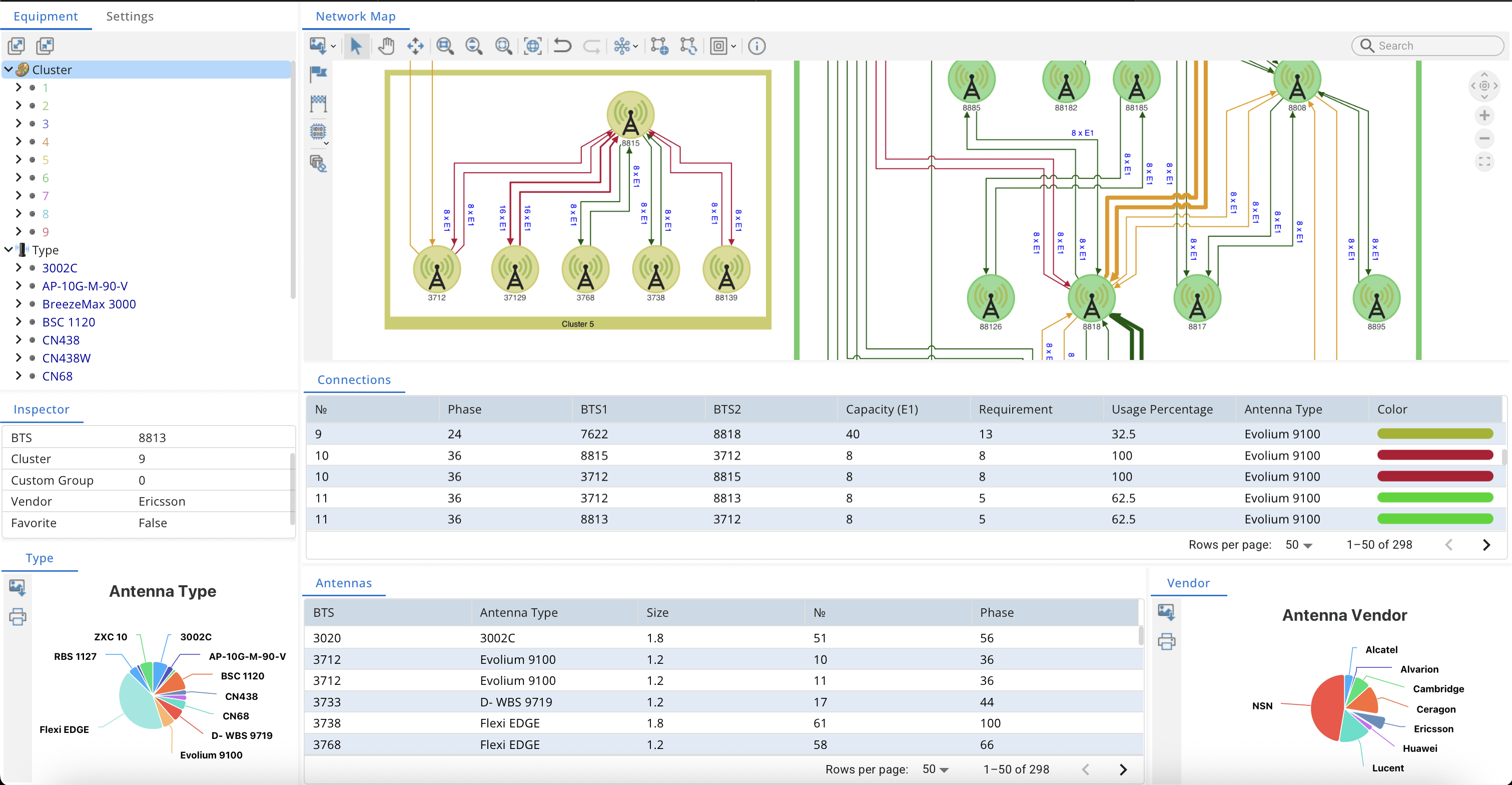Select the Antennas tab

pos(343,583)
